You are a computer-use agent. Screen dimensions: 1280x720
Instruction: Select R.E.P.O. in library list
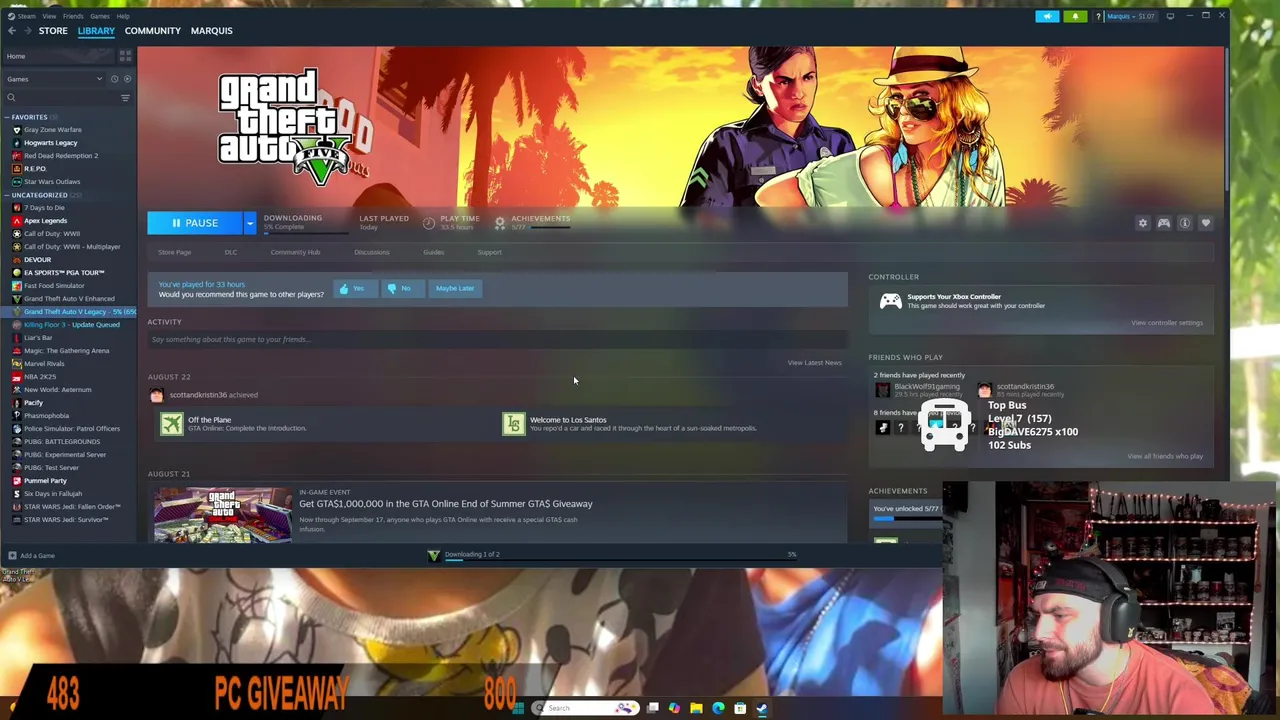tap(35, 169)
